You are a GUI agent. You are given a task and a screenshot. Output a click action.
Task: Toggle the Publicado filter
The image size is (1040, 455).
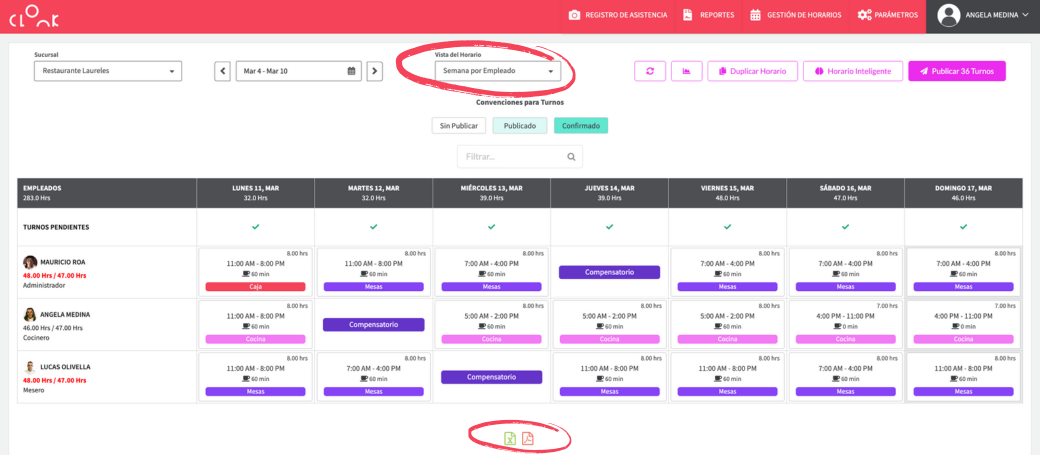tap(519, 126)
